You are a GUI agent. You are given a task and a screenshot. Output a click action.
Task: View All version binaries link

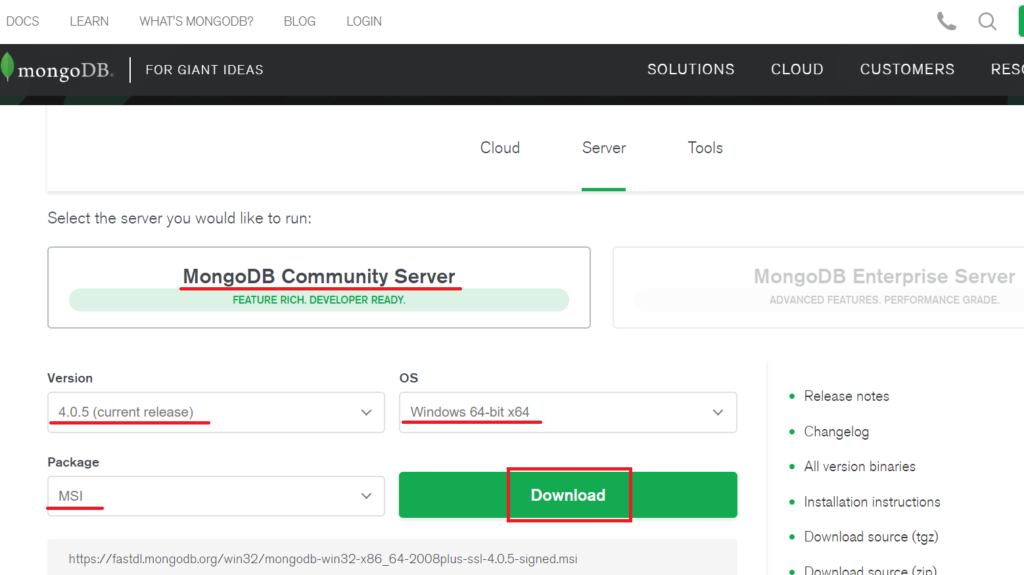pos(859,466)
